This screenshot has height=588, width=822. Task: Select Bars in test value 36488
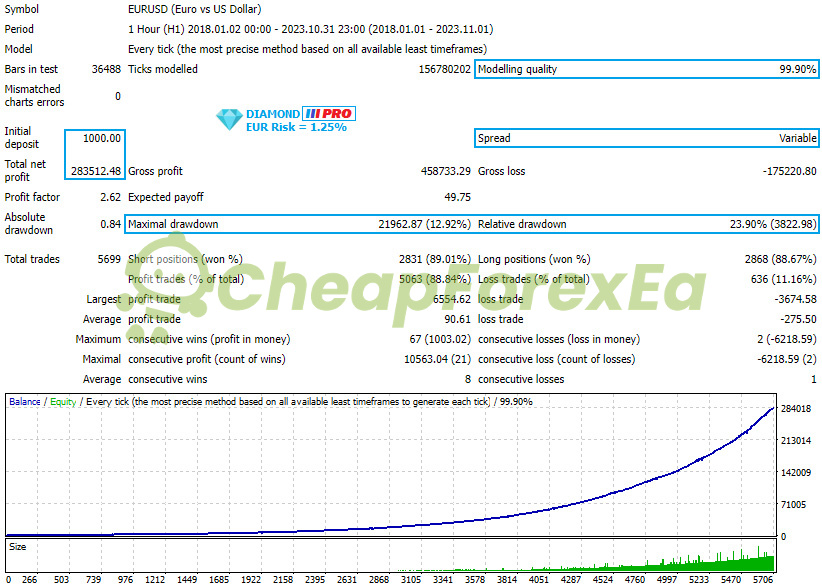tap(106, 69)
